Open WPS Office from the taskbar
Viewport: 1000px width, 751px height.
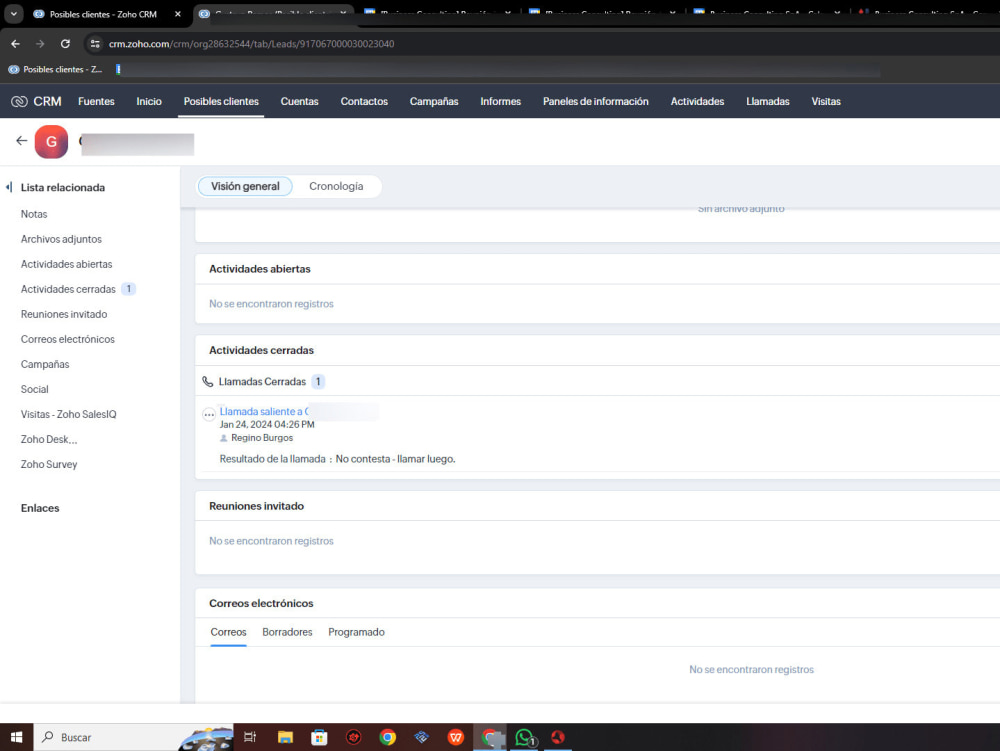455,737
